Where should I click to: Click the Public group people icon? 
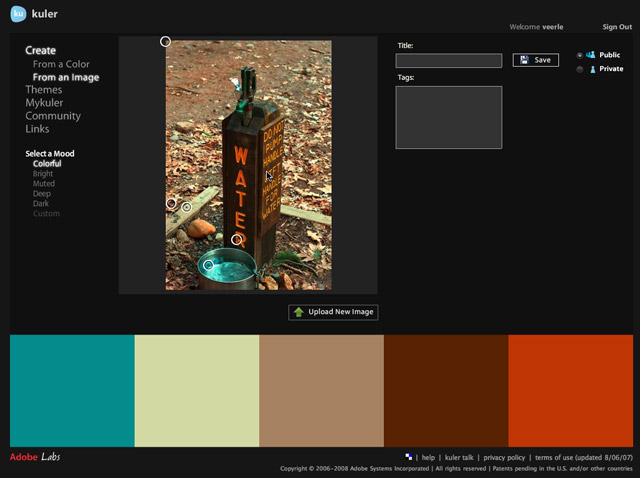(x=590, y=55)
